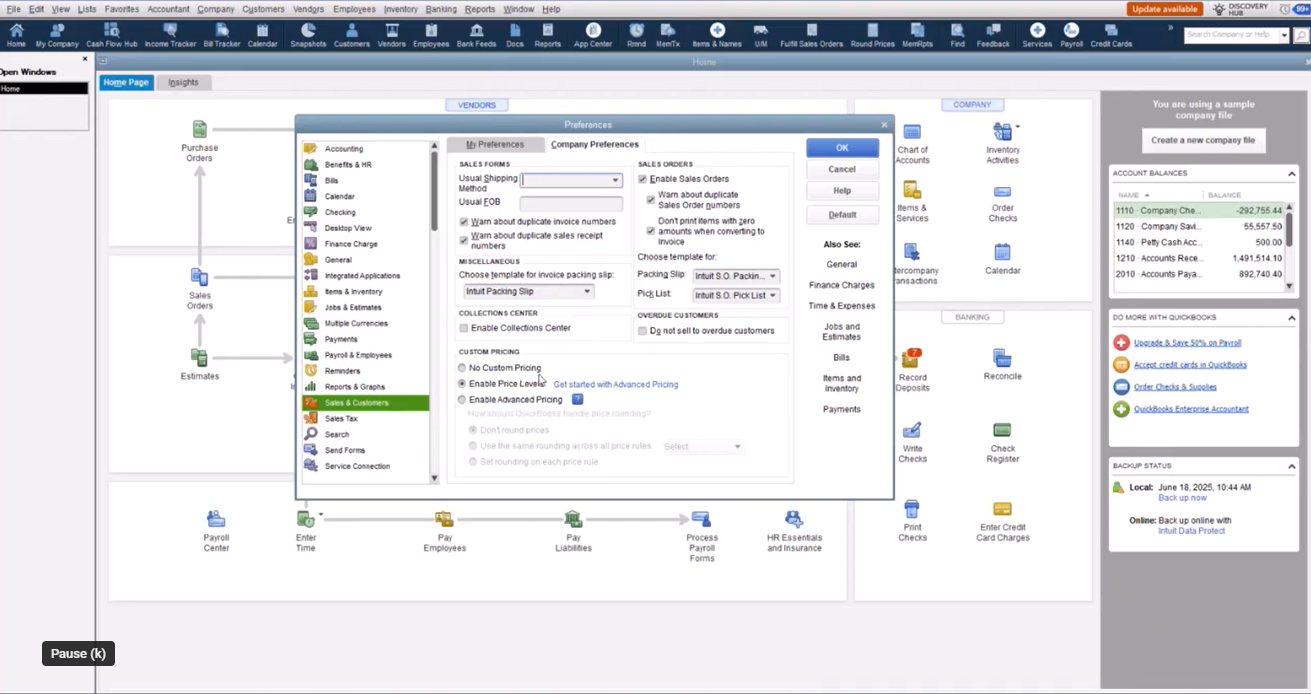Enable the Collections Center checkbox
Screen dimensions: 1311x694
point(463,328)
